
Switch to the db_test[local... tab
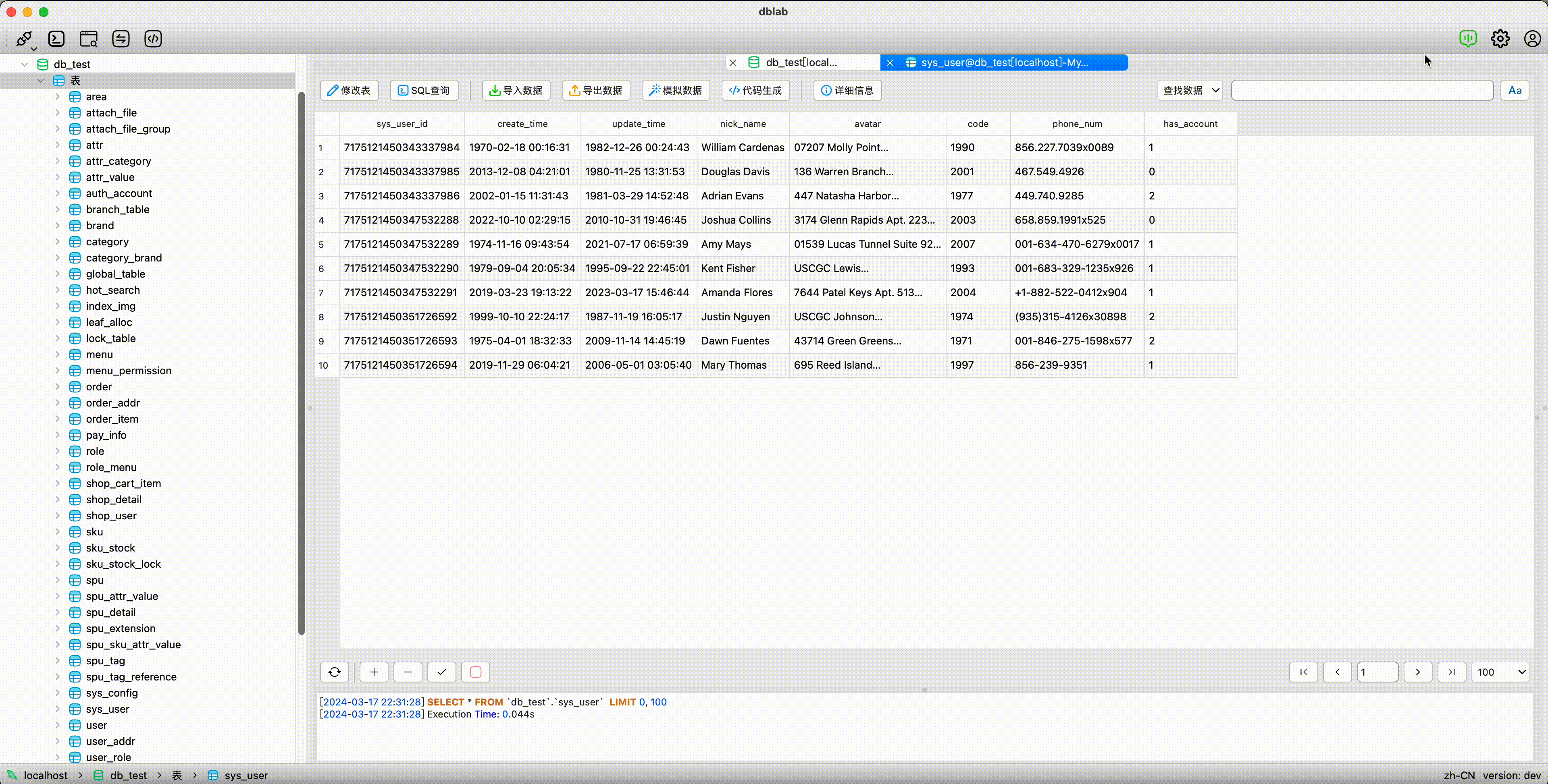(x=802, y=62)
